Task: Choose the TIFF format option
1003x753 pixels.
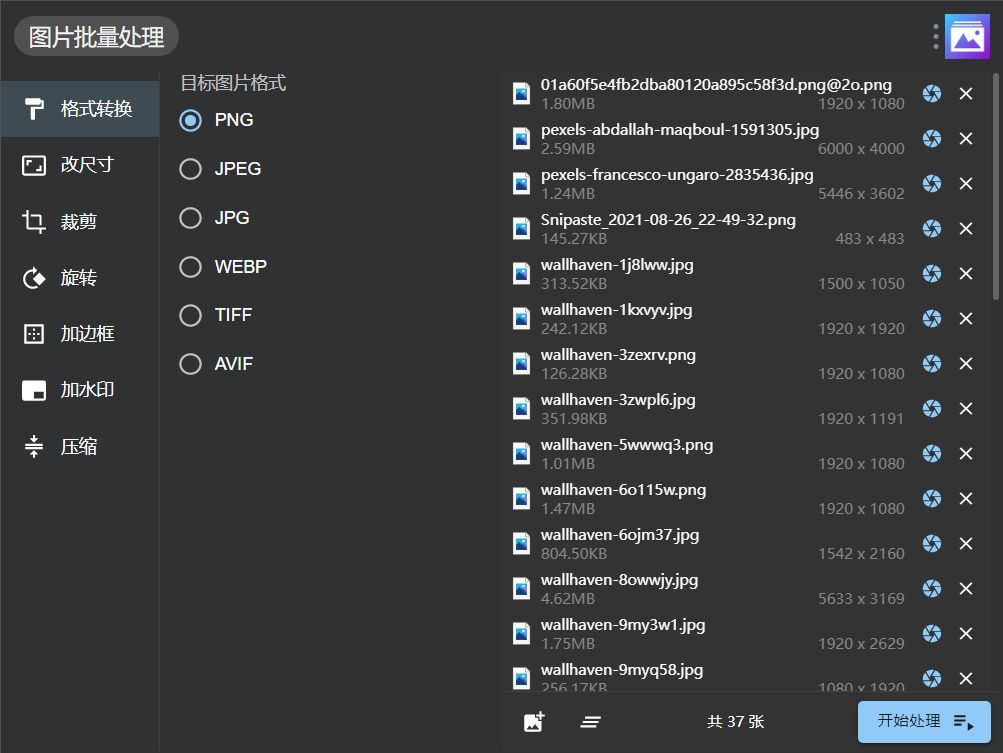Action: coord(191,315)
